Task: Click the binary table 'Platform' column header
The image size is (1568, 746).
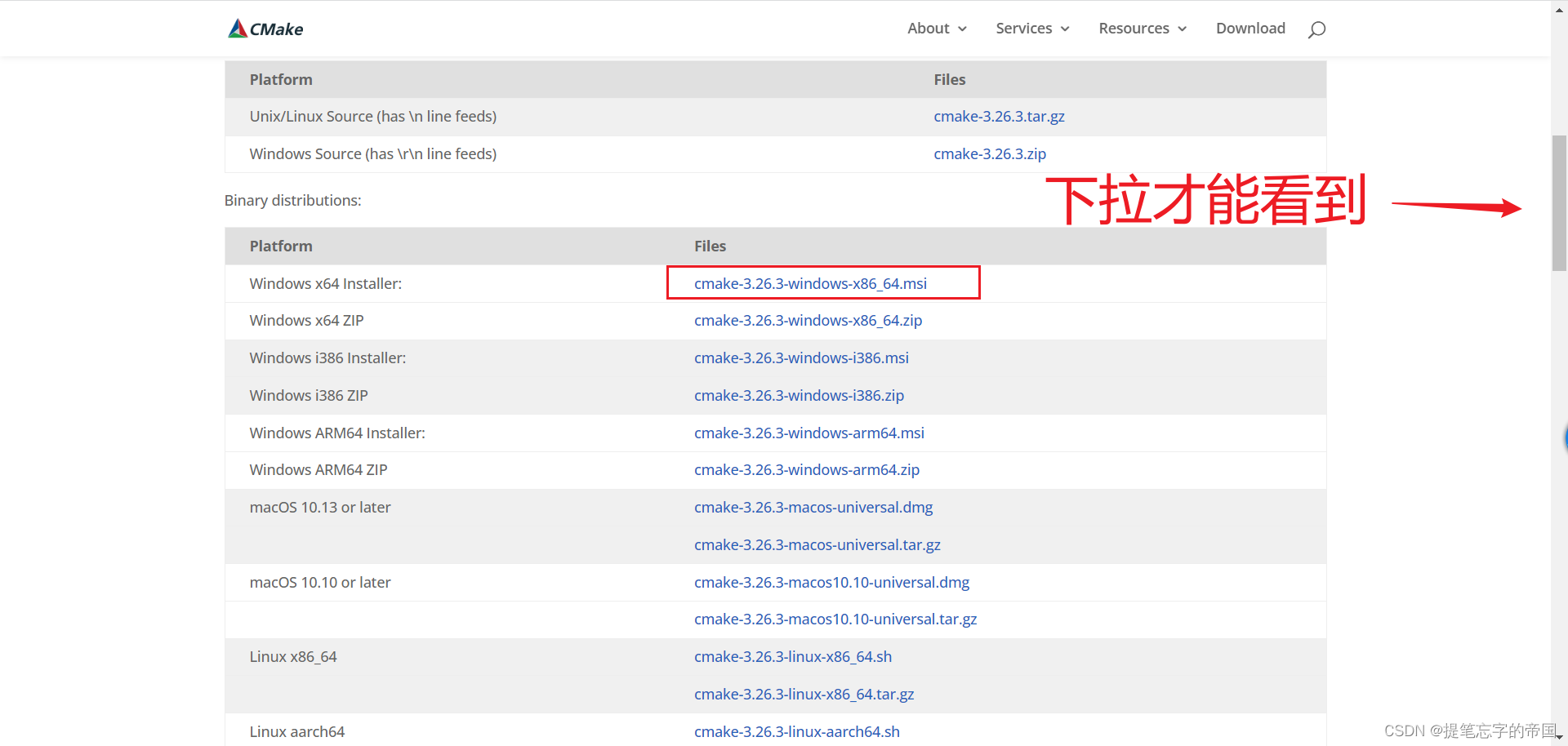Action: (281, 246)
